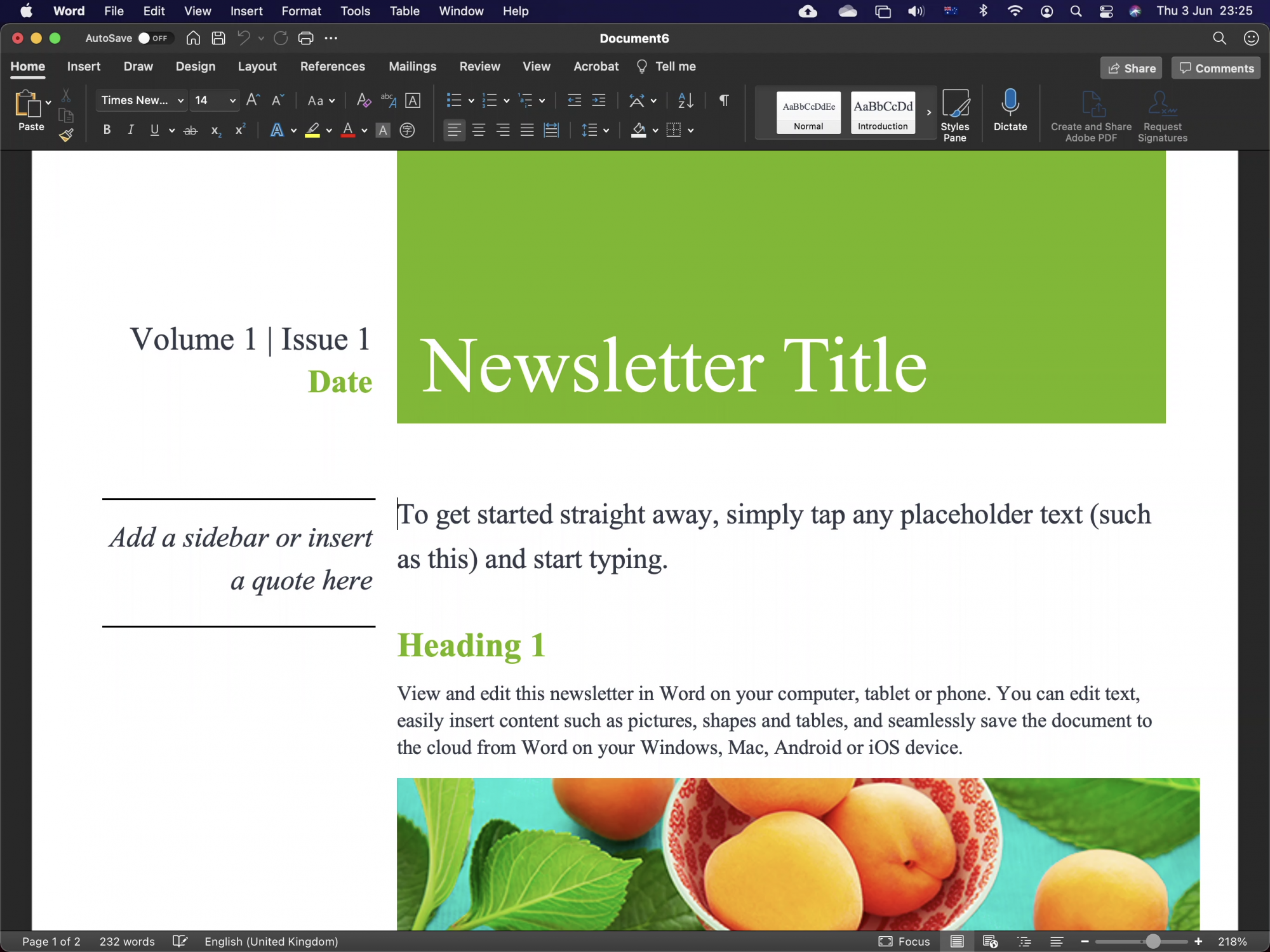1270x952 pixels.
Task: Open the Layout ribbon tab
Action: click(x=257, y=66)
